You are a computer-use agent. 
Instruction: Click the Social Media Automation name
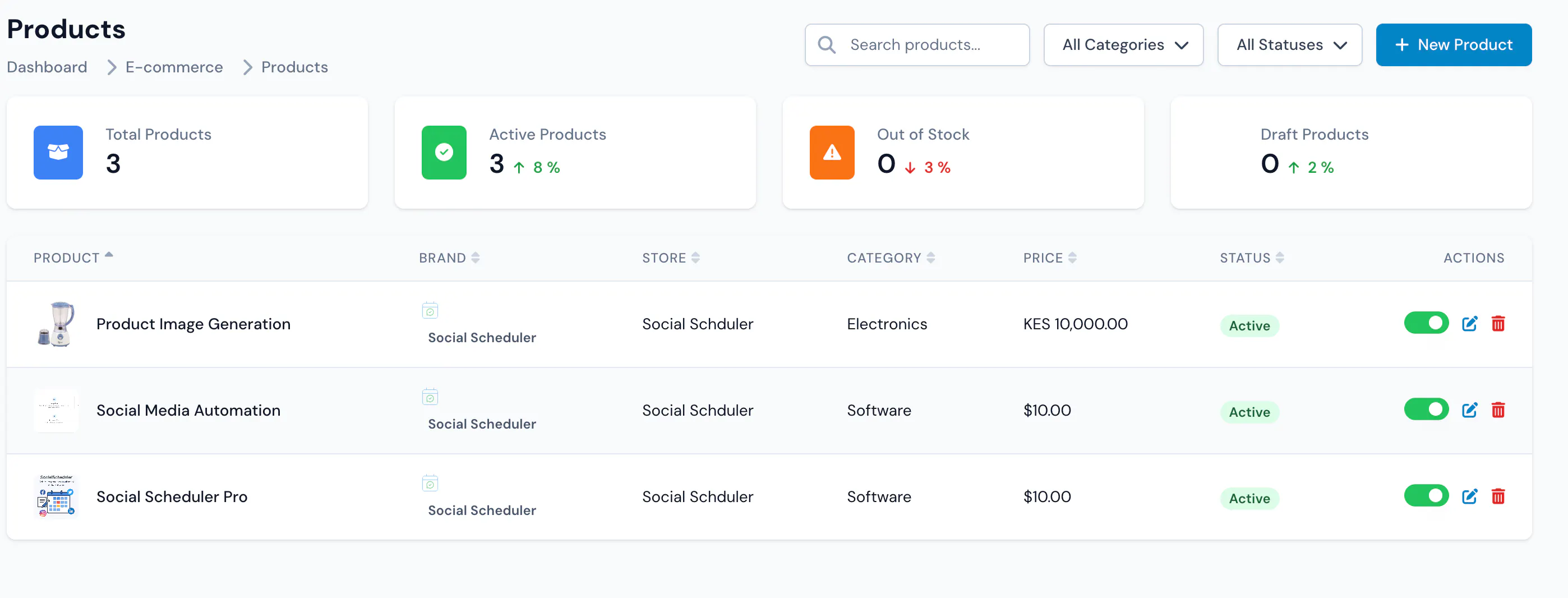pos(188,411)
